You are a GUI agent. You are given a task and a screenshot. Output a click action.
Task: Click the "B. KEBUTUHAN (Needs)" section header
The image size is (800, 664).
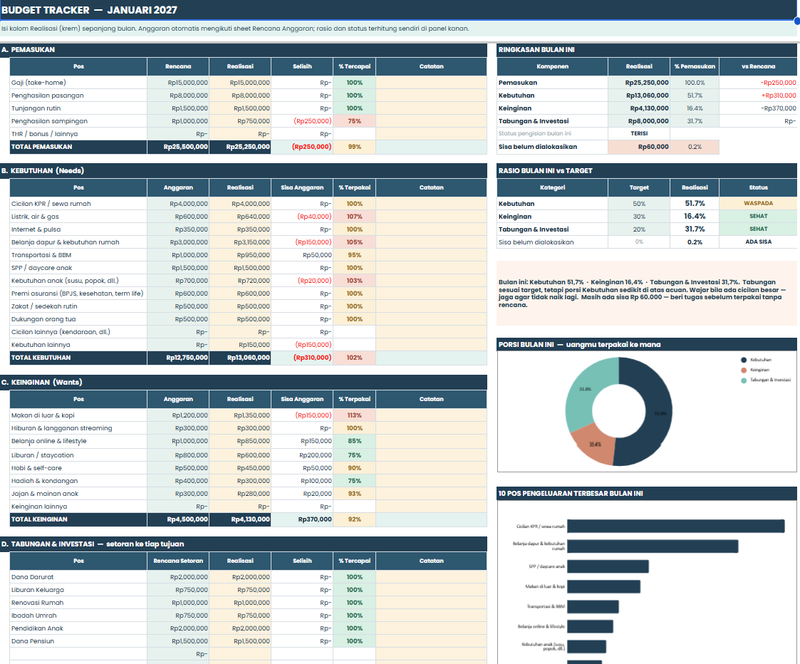tap(243, 170)
